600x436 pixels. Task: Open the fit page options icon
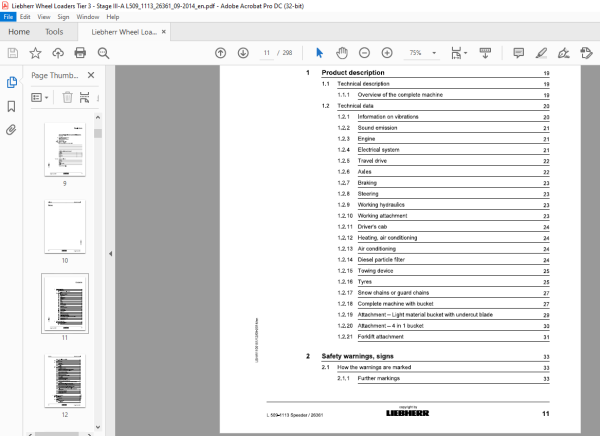[457, 53]
